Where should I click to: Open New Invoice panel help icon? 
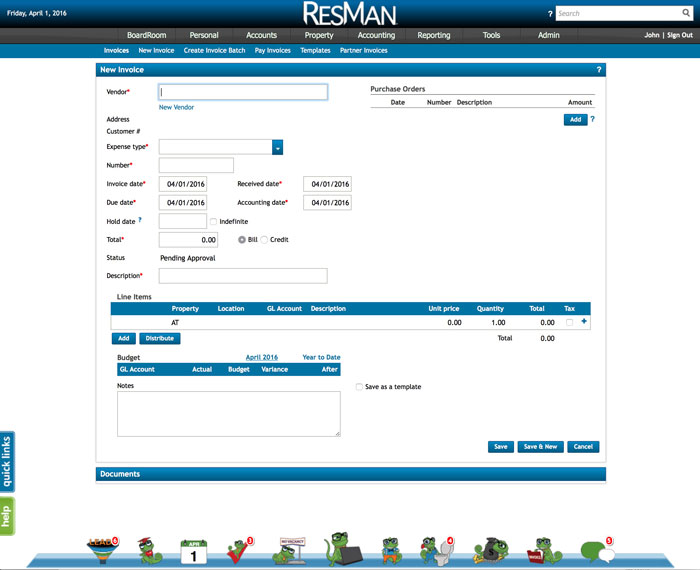point(599,70)
